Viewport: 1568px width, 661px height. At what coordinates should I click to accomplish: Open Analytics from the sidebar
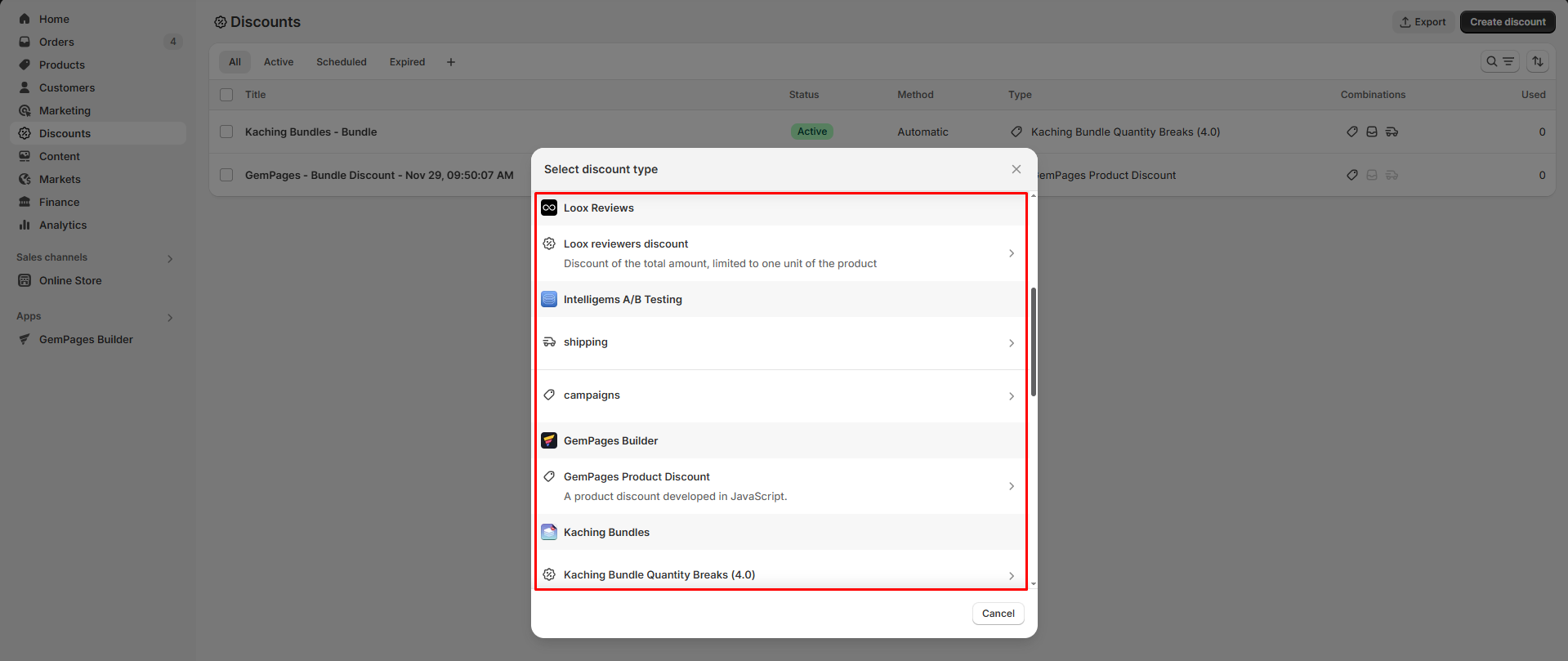(x=63, y=226)
